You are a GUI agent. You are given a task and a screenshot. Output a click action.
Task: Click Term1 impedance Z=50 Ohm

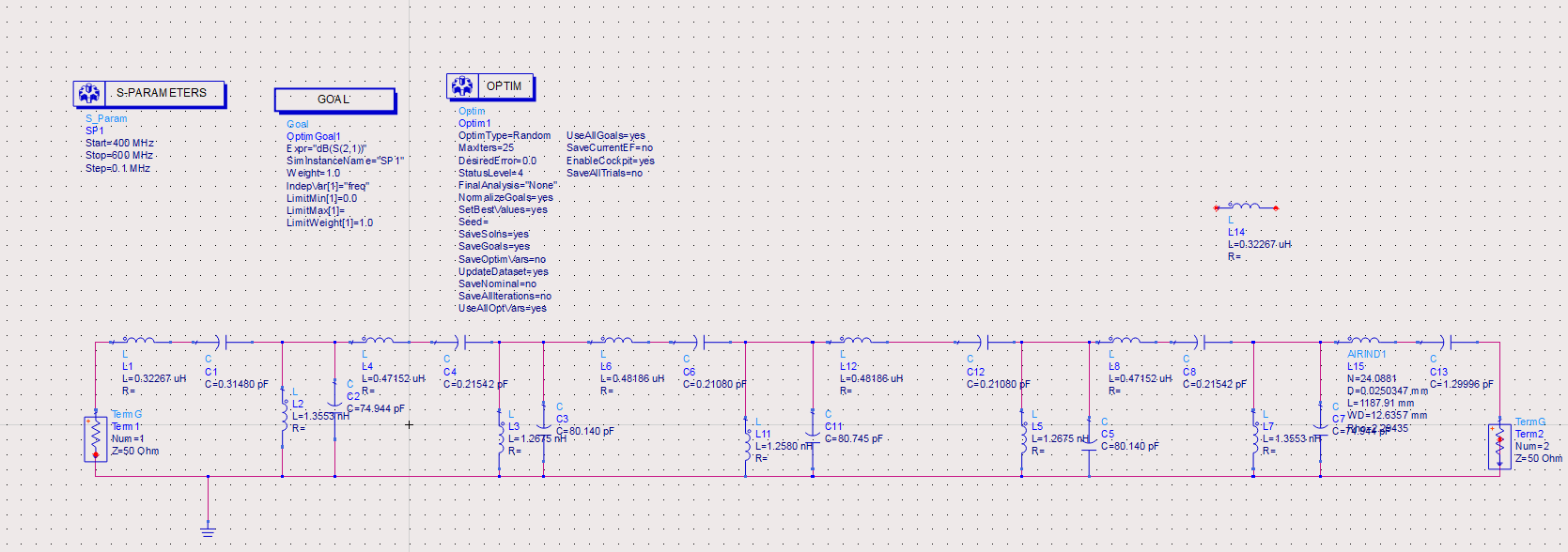tap(135, 452)
